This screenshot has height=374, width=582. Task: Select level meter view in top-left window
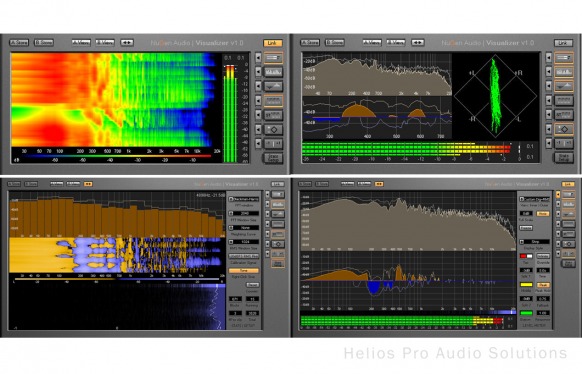click(273, 58)
